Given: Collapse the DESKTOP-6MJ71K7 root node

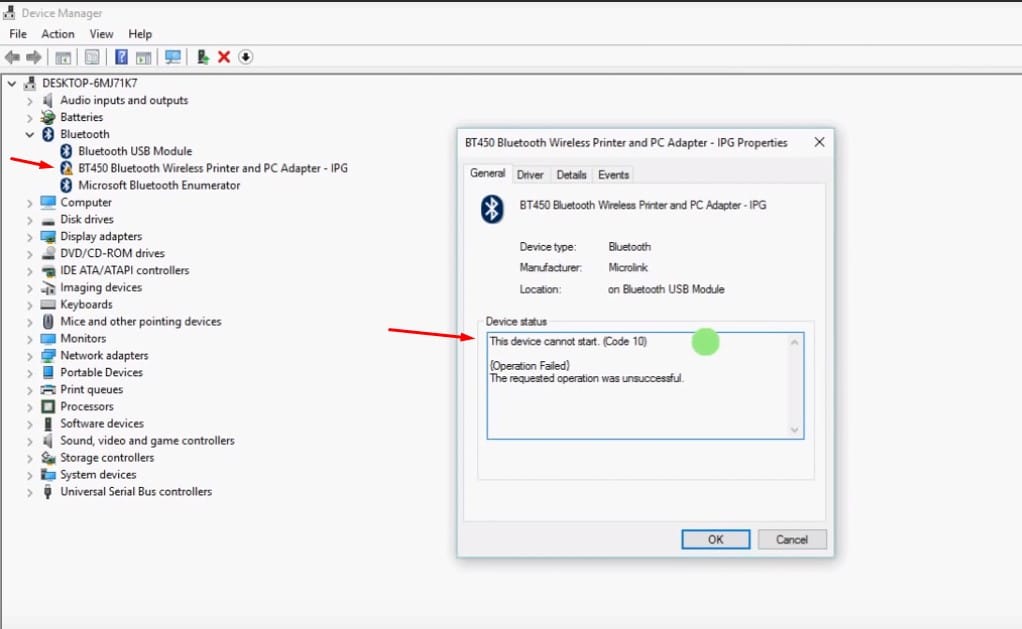Looking at the screenshot, I should click(12, 83).
